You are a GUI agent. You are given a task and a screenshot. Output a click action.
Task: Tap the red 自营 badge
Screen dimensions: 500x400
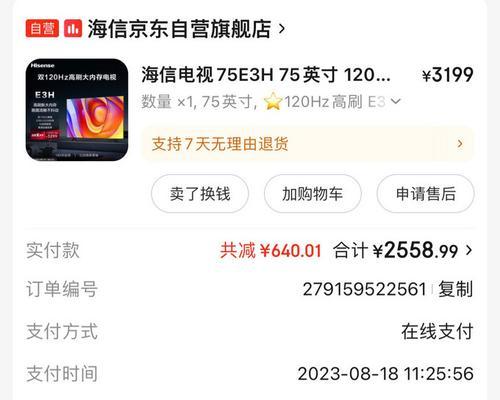pos(42,28)
